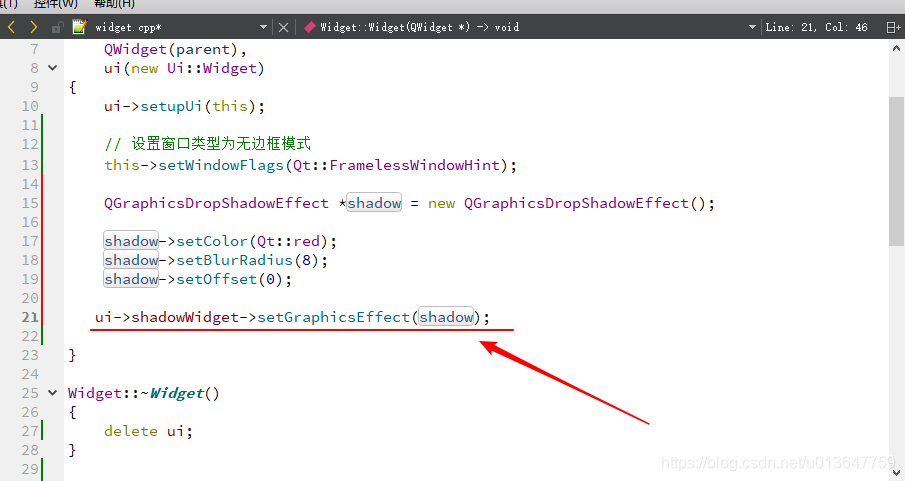The image size is (905, 481).
Task: Click line number 27 in the gutter
Action: [30, 431]
